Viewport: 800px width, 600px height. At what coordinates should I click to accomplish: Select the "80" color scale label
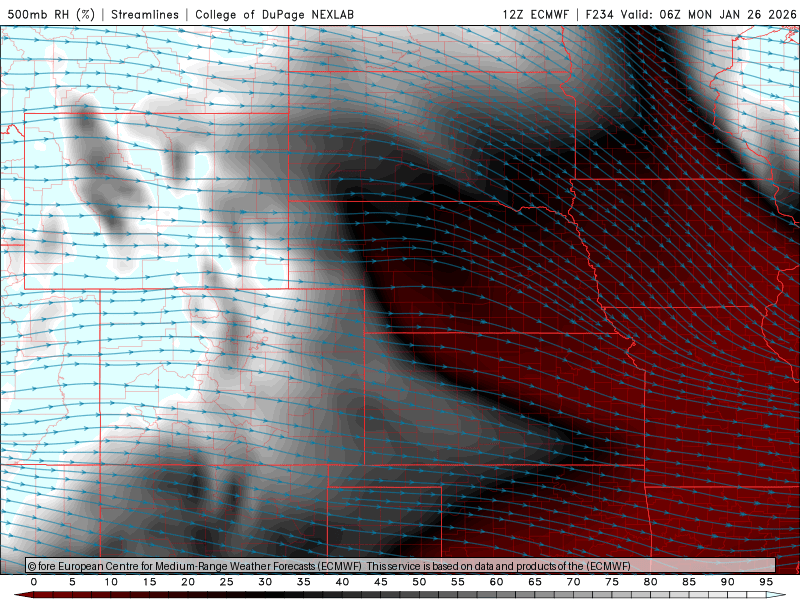coord(651,582)
